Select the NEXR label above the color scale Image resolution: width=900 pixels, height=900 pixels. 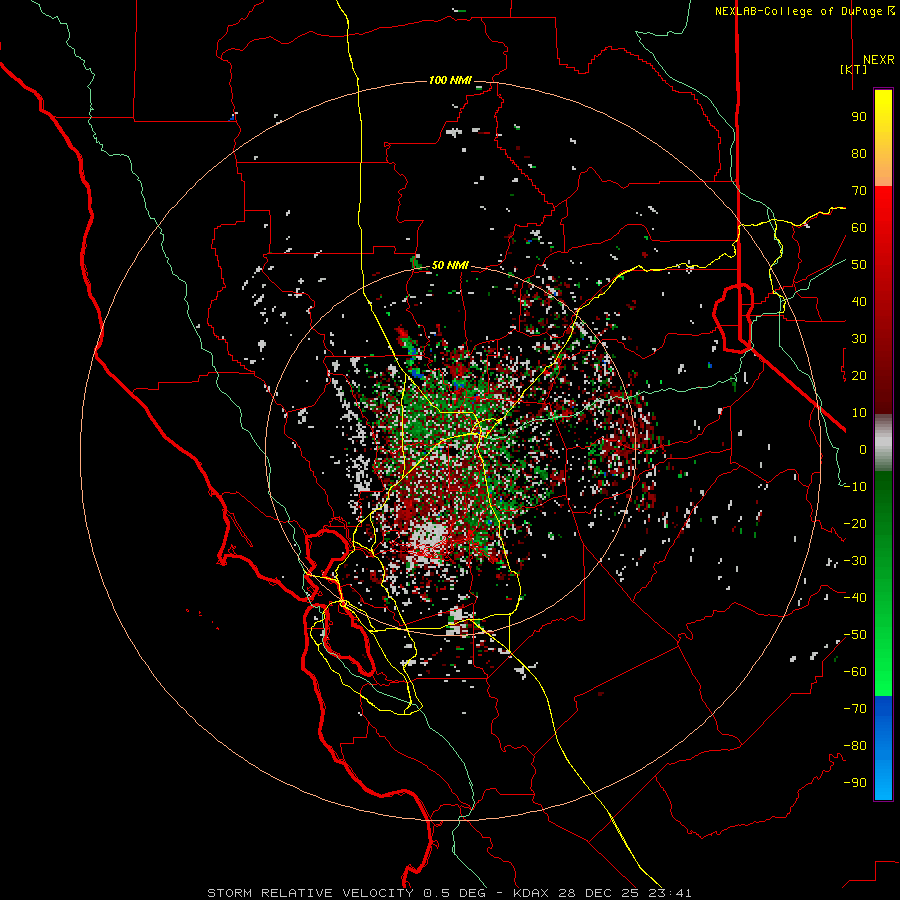click(x=878, y=60)
